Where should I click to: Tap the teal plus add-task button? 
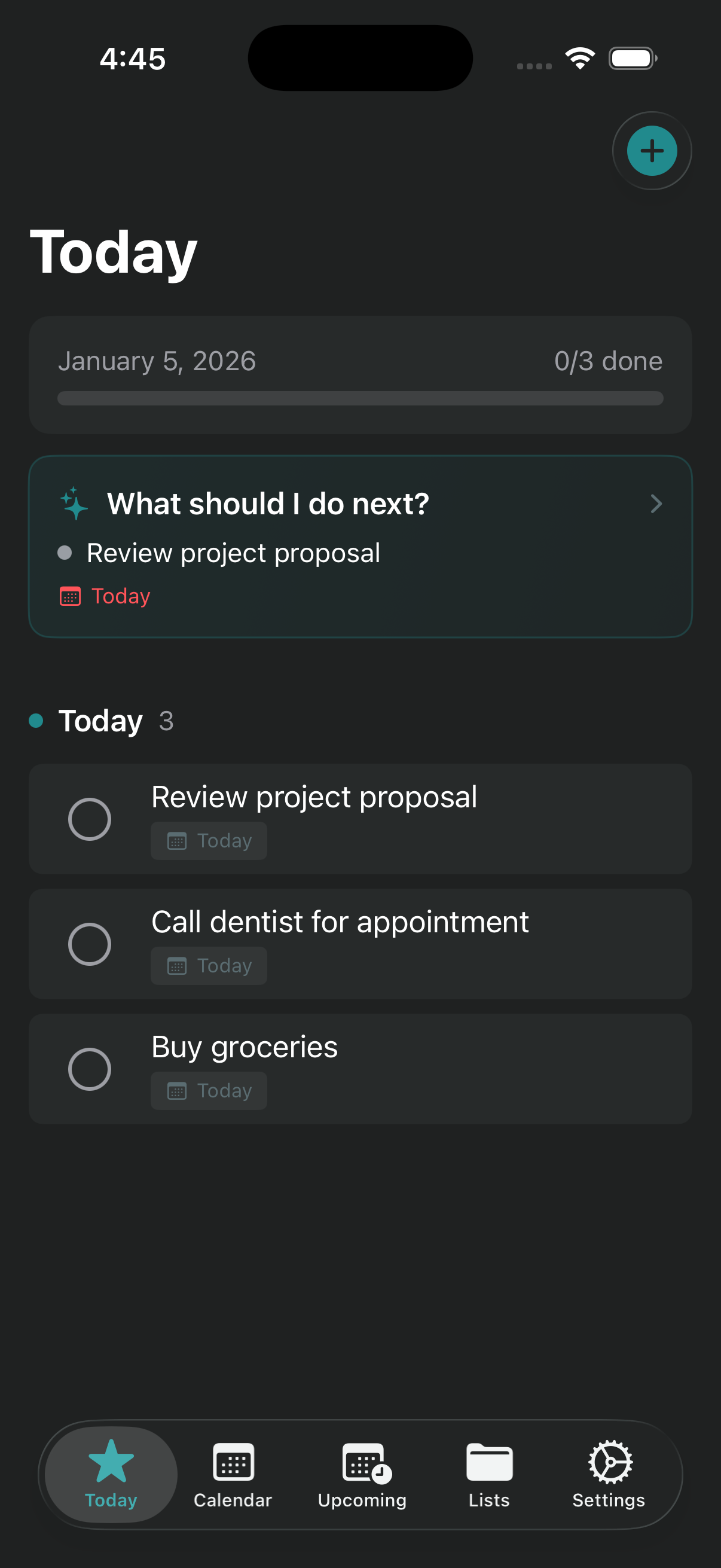click(652, 151)
